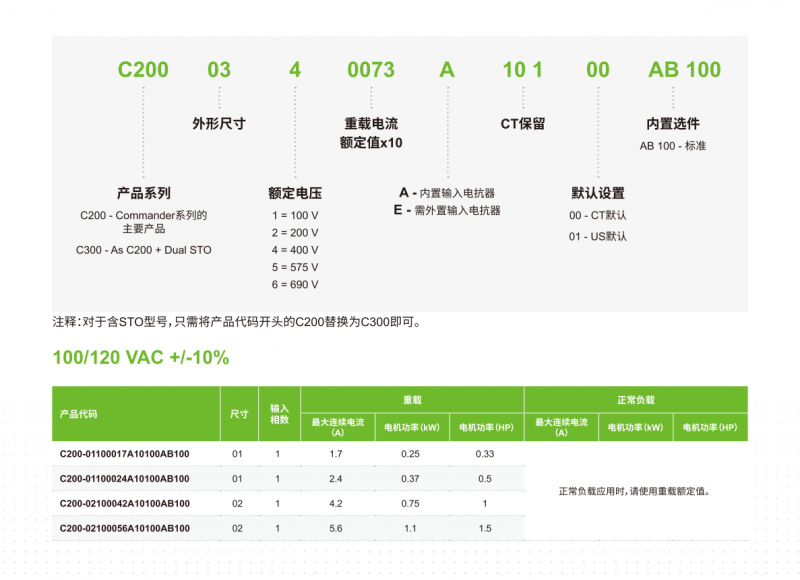Click the '2.4' current value
800x580 pixels.
pyautogui.click(x=336, y=479)
